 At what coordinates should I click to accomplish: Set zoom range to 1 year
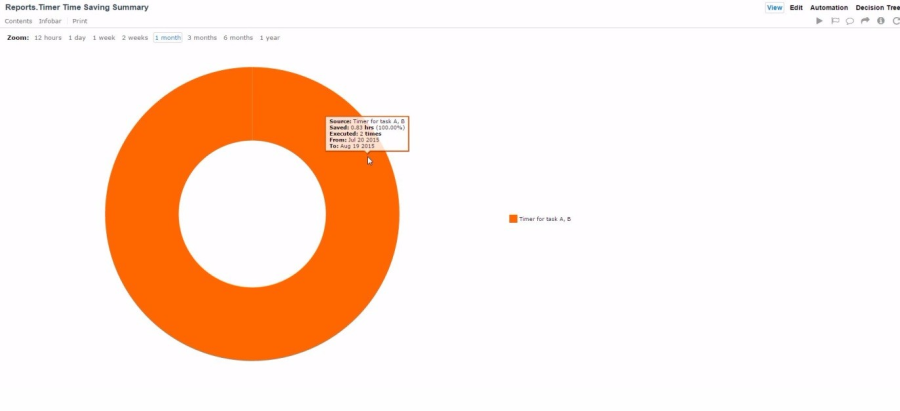pos(270,38)
